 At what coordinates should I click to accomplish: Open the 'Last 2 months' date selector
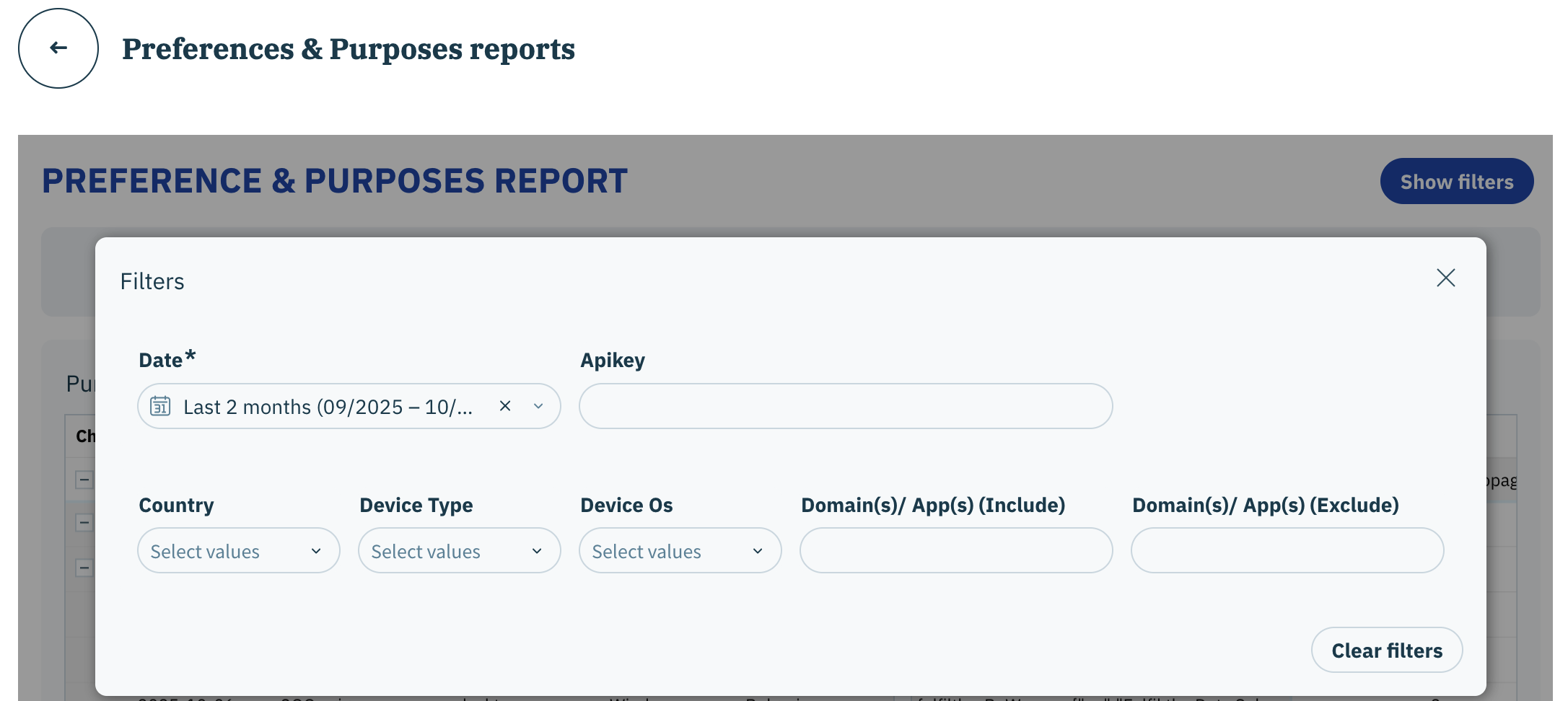point(328,407)
